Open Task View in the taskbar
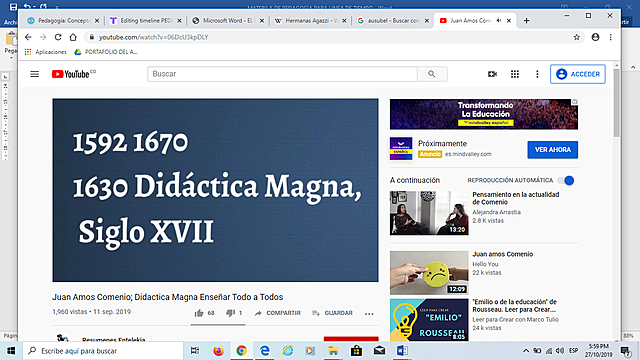This screenshot has height=360, width=640. coord(195,351)
